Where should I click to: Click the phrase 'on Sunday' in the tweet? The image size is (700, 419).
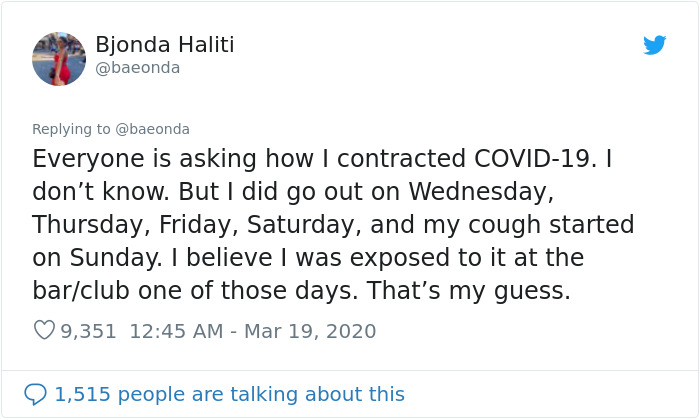tap(96, 257)
